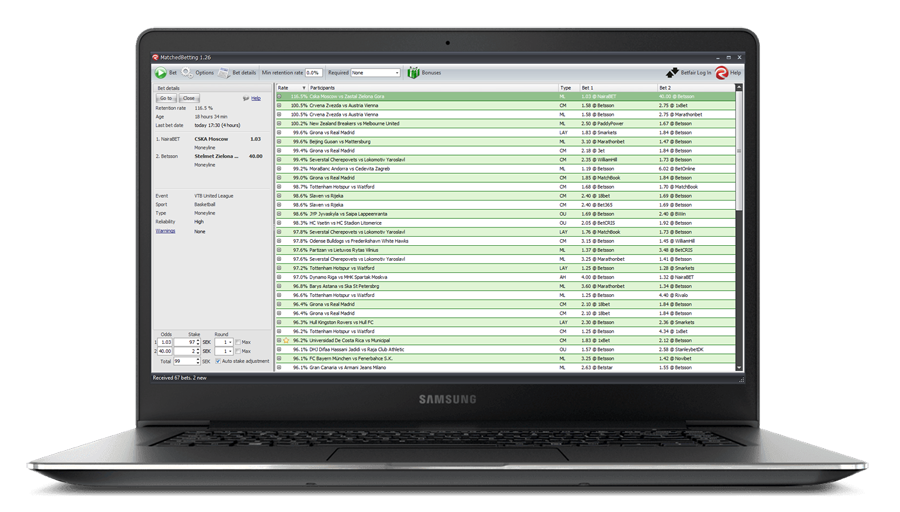This screenshot has width=900, height=512.
Task: Select '1.83 @ Smarkets' bet cell
Action: 599,133
